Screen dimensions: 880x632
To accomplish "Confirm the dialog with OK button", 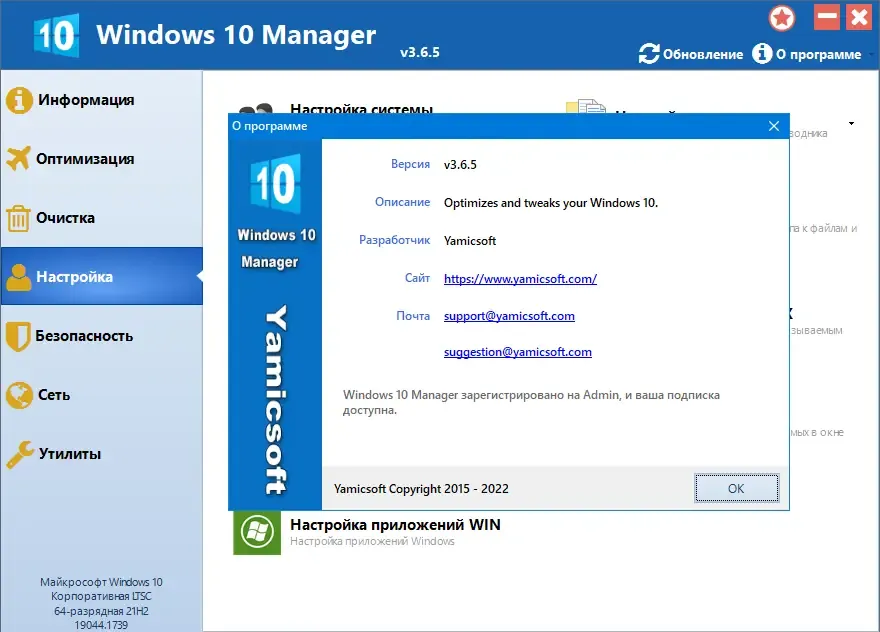I will (x=736, y=488).
